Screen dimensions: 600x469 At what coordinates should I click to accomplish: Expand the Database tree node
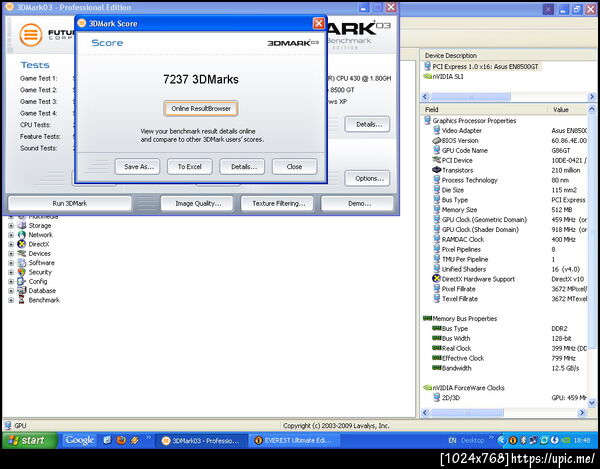11,291
